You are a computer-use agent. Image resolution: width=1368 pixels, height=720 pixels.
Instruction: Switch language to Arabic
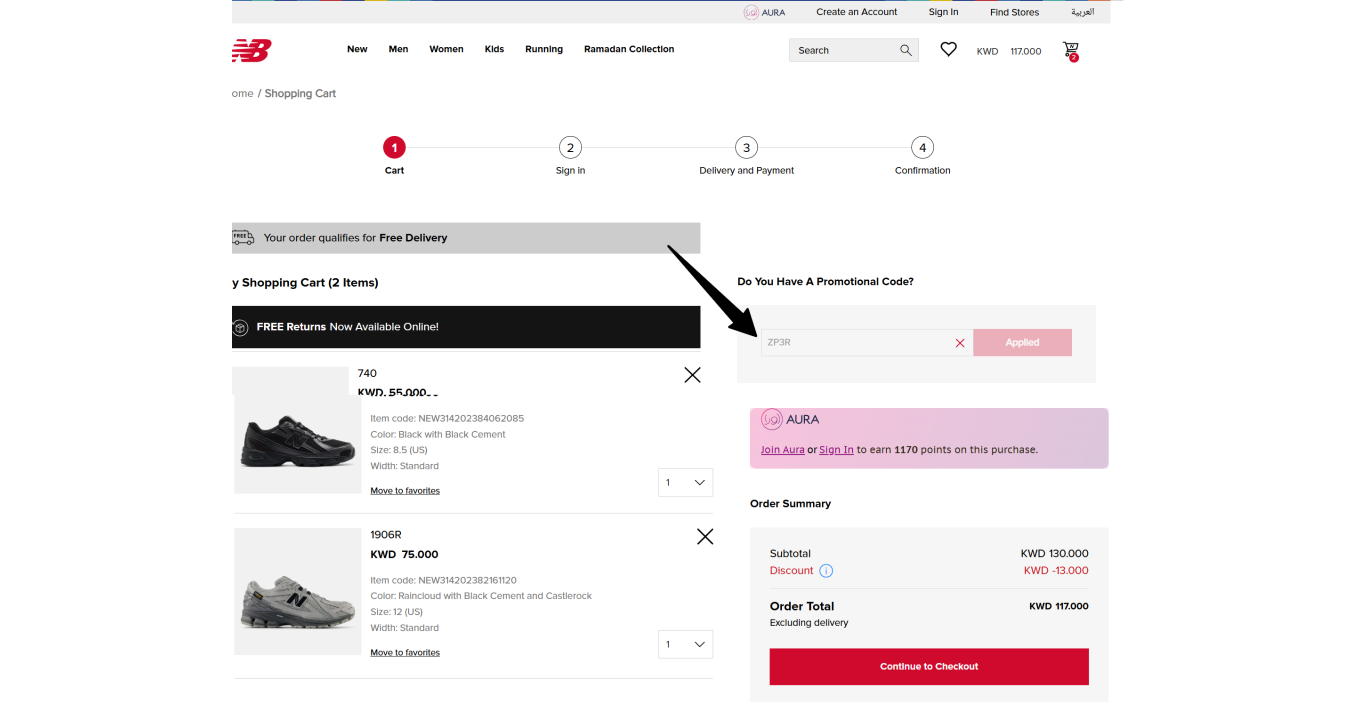tap(1082, 12)
